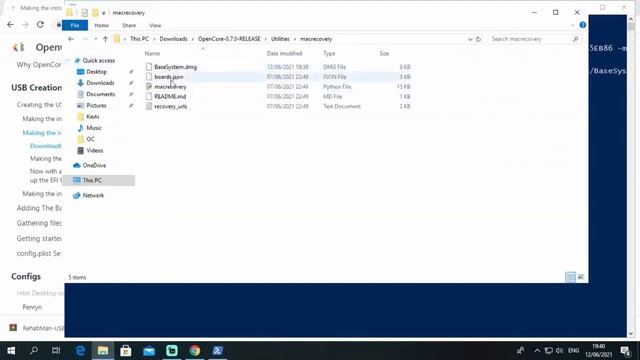Click Downloads in the address path
This screenshot has height=360, width=640.
pos(173,39)
